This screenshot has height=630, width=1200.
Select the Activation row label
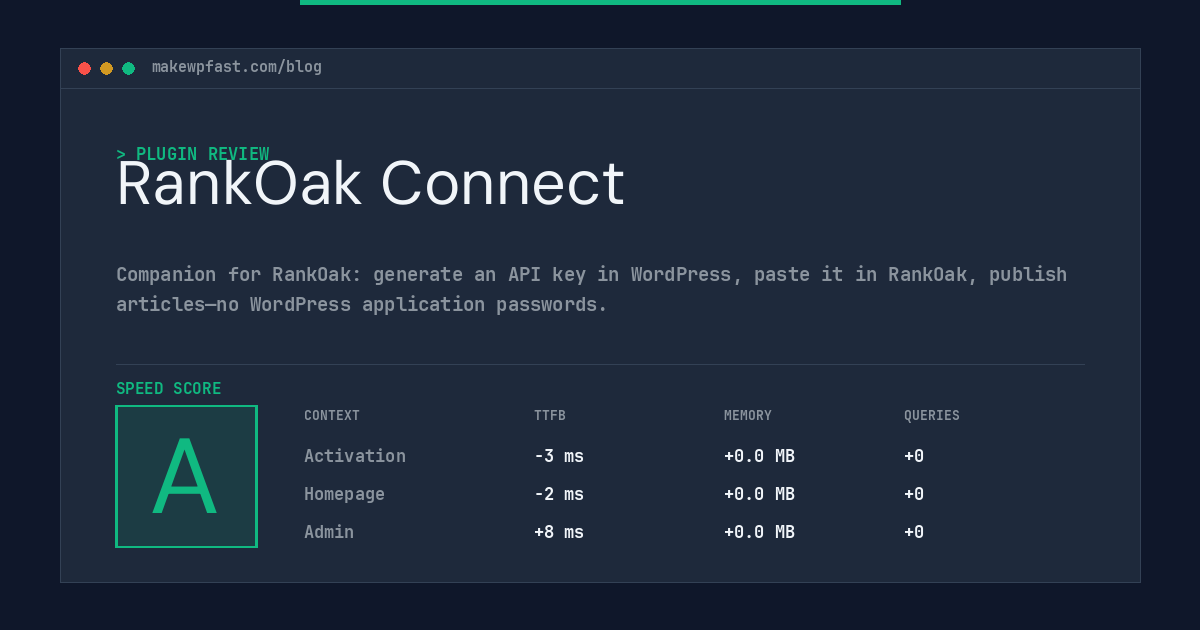[355, 456]
